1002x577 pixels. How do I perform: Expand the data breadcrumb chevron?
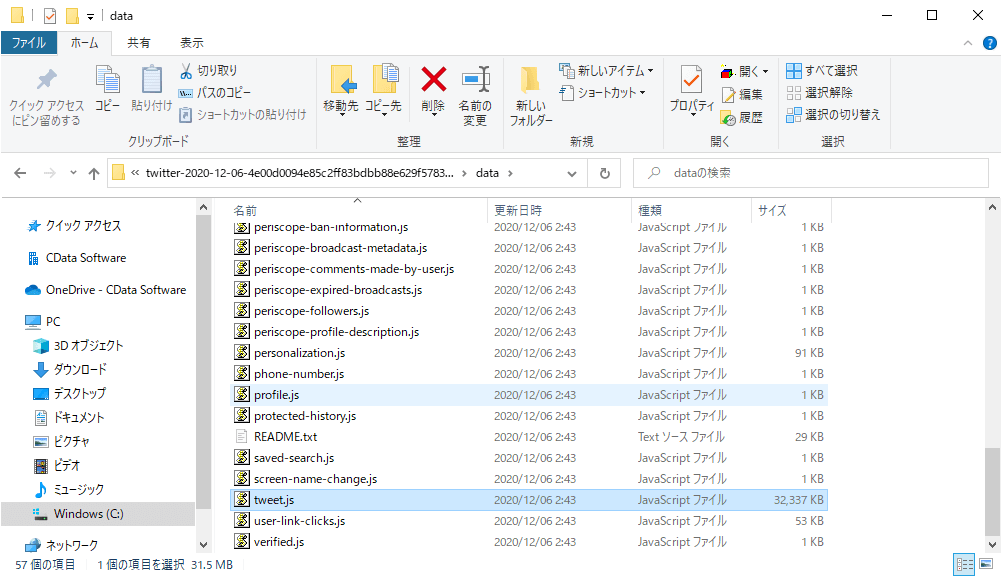(x=510, y=173)
